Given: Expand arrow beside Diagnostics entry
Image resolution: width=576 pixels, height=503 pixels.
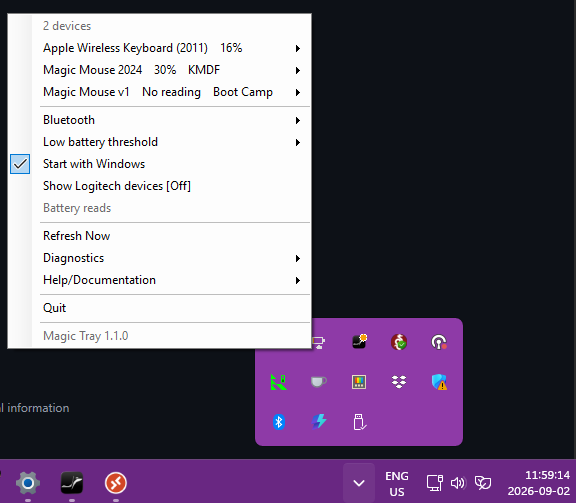Looking at the screenshot, I should pos(298,259).
